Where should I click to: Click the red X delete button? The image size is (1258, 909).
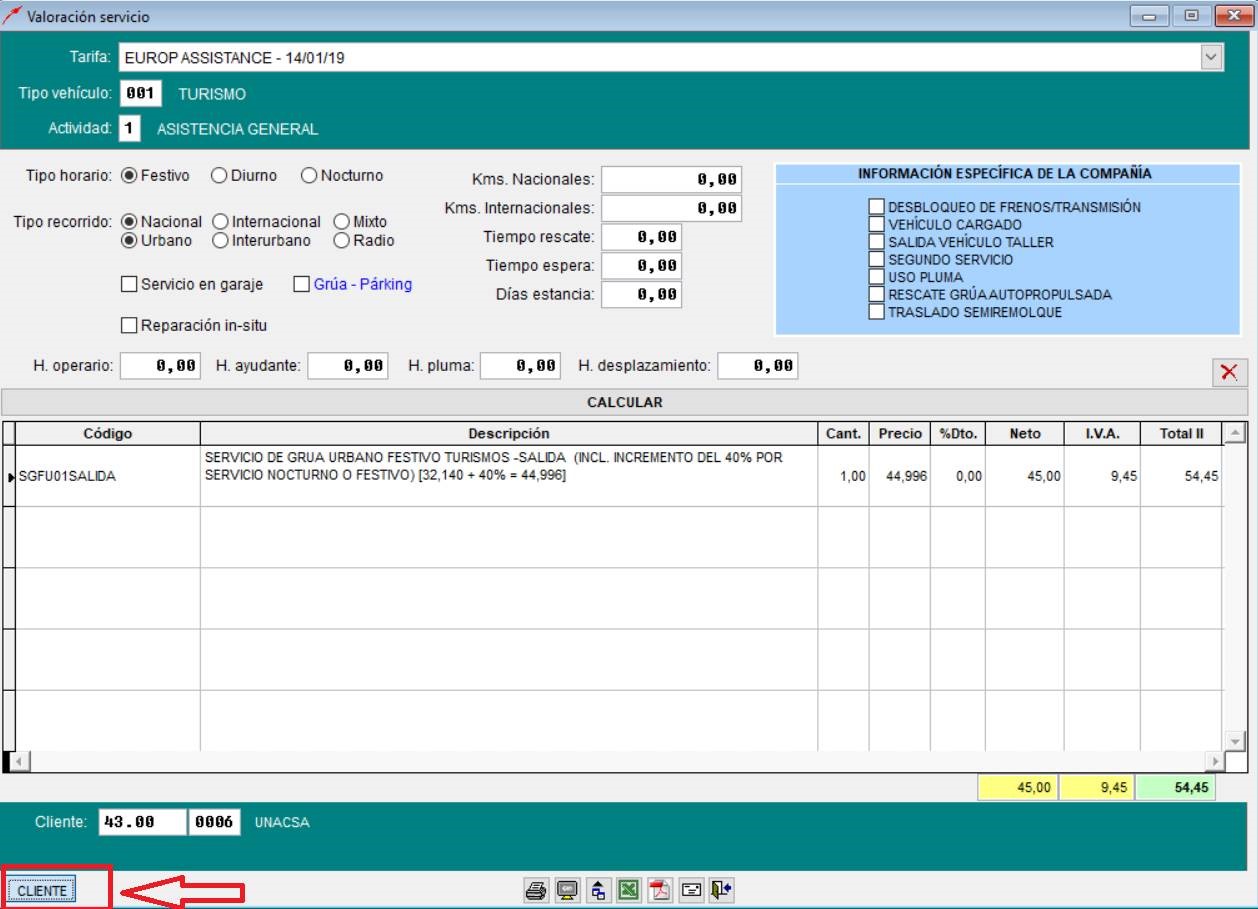click(1229, 372)
